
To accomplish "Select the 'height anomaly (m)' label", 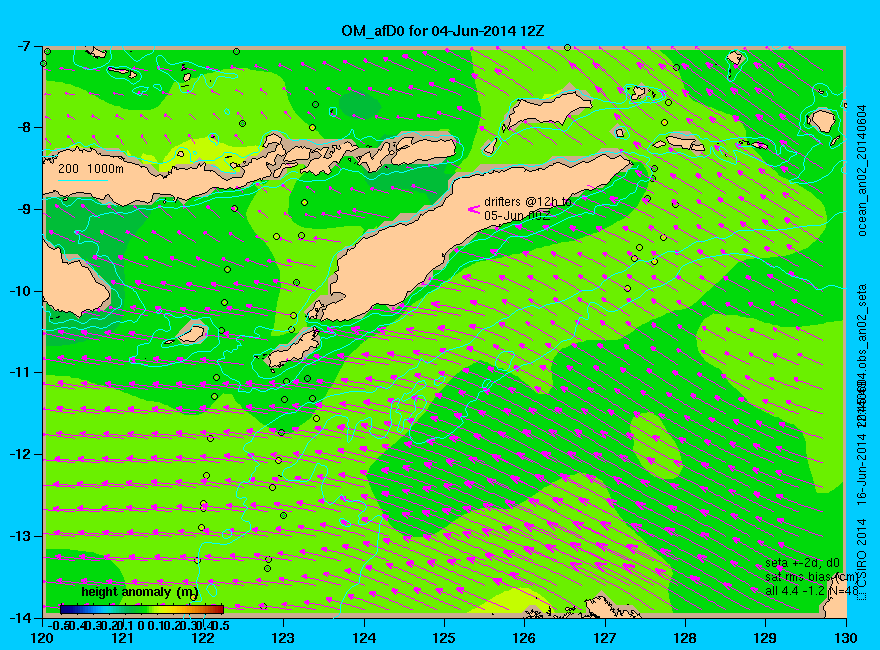I will point(140,592).
